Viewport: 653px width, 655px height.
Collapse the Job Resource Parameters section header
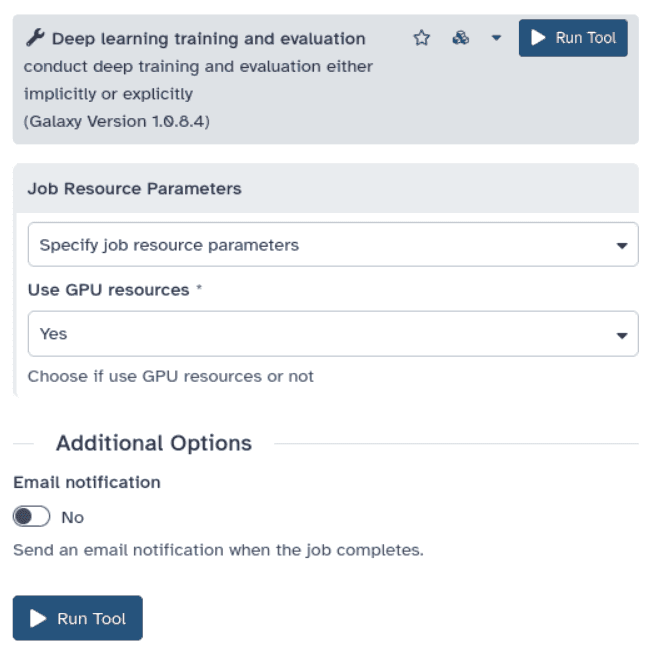click(x=134, y=188)
